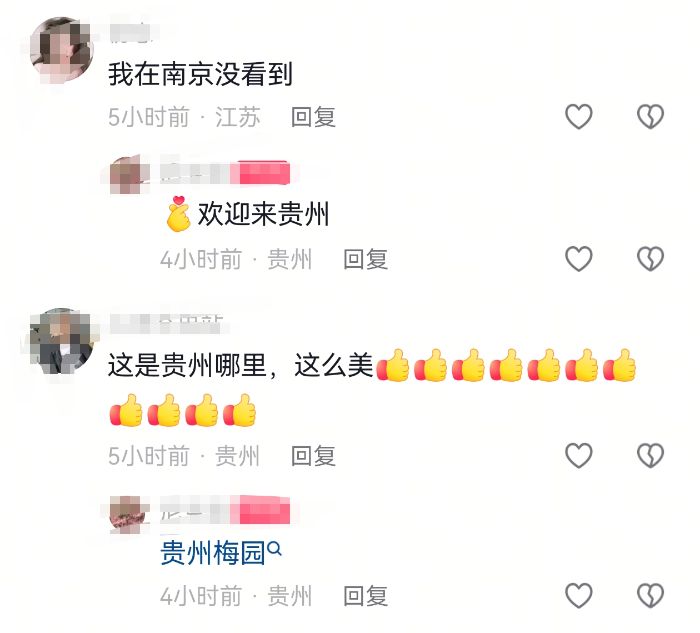
Task: Open avatar of 欢迎来贵州 replier
Action: tap(129, 174)
